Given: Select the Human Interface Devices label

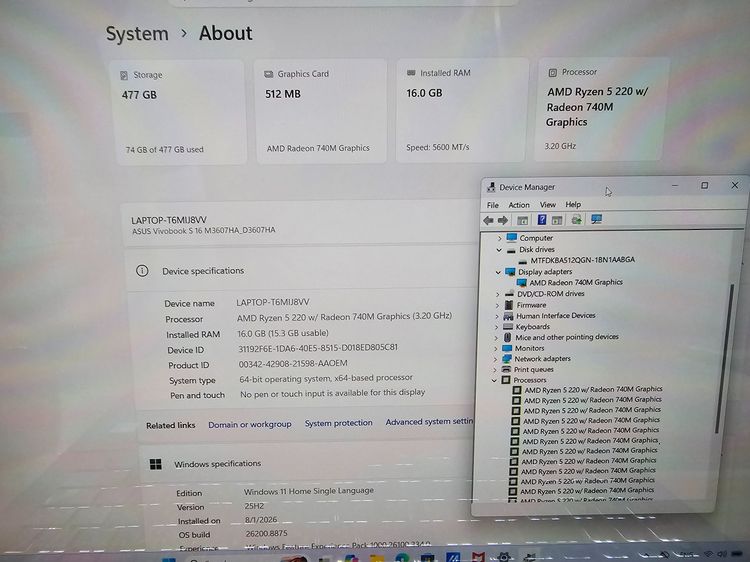Looking at the screenshot, I should (x=556, y=316).
